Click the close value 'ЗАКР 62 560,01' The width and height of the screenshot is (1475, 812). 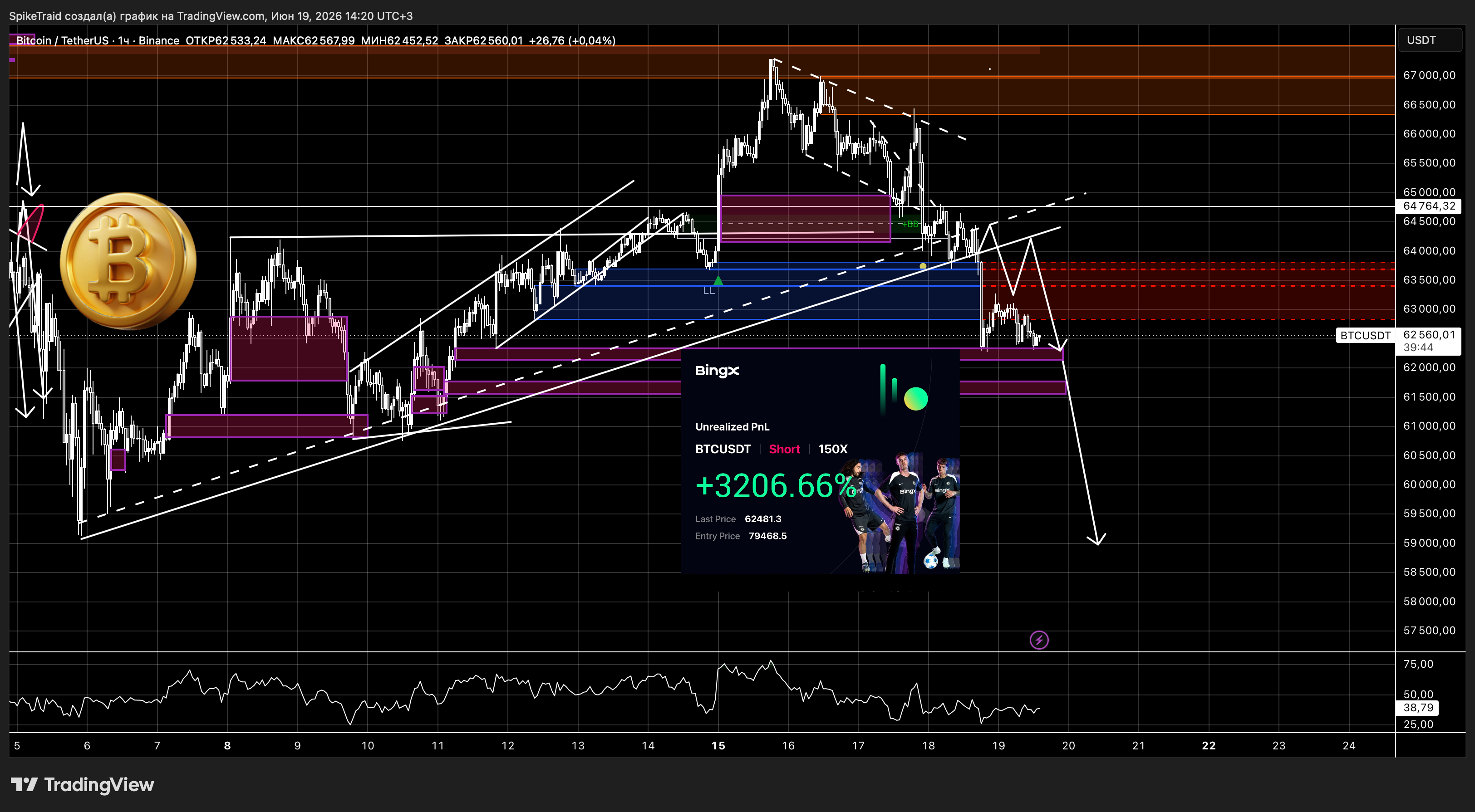coord(483,41)
